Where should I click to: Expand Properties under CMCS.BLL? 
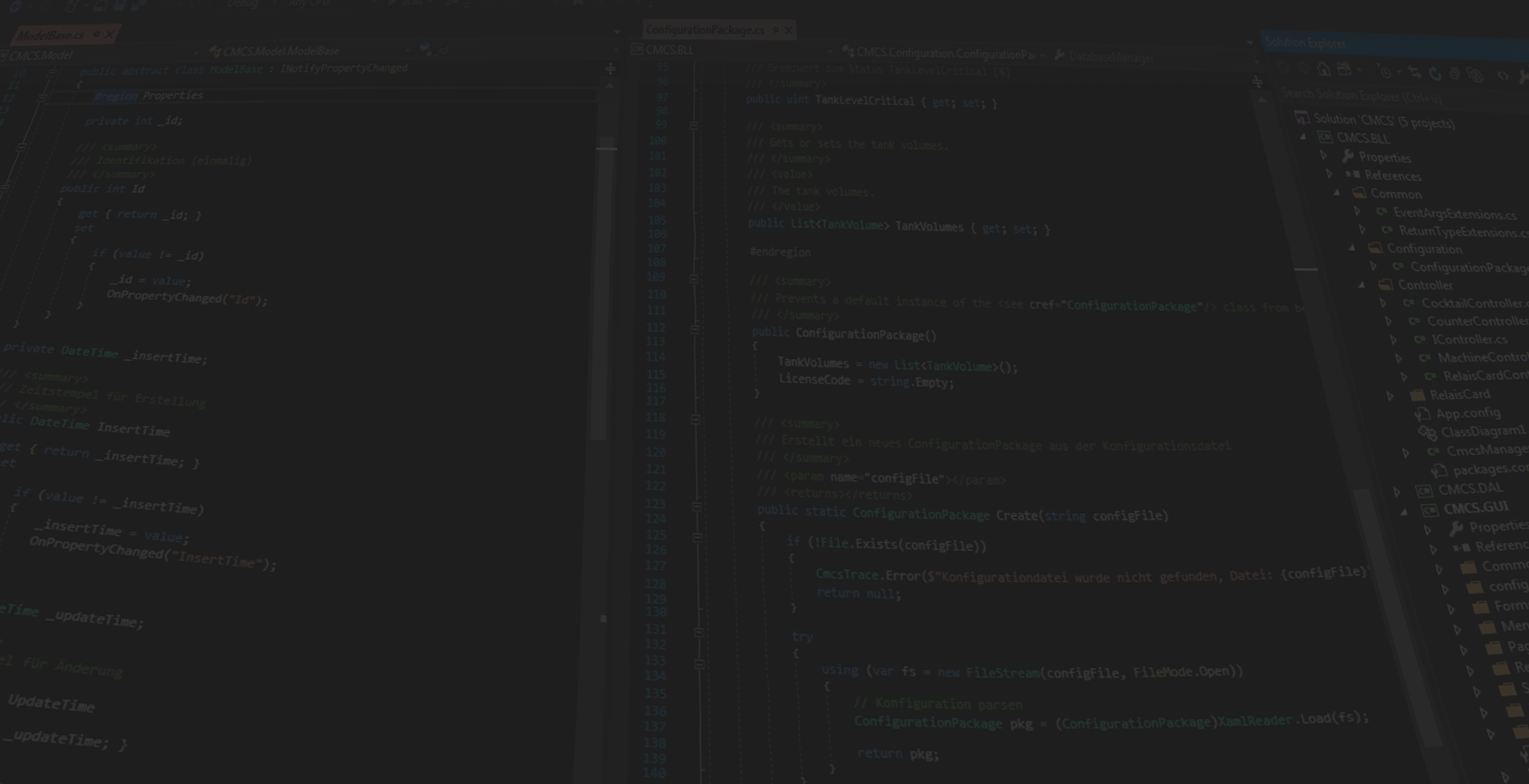(x=1324, y=155)
